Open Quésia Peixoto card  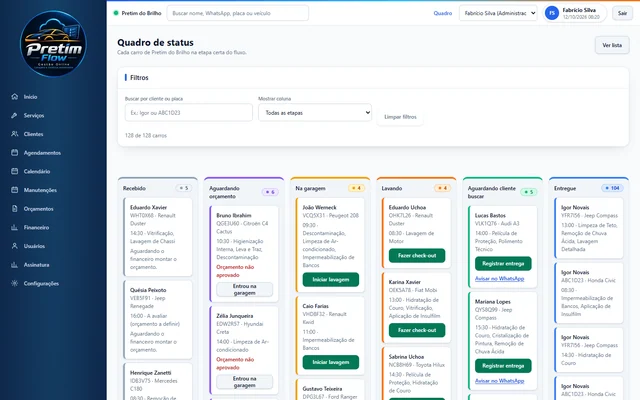[158, 320]
